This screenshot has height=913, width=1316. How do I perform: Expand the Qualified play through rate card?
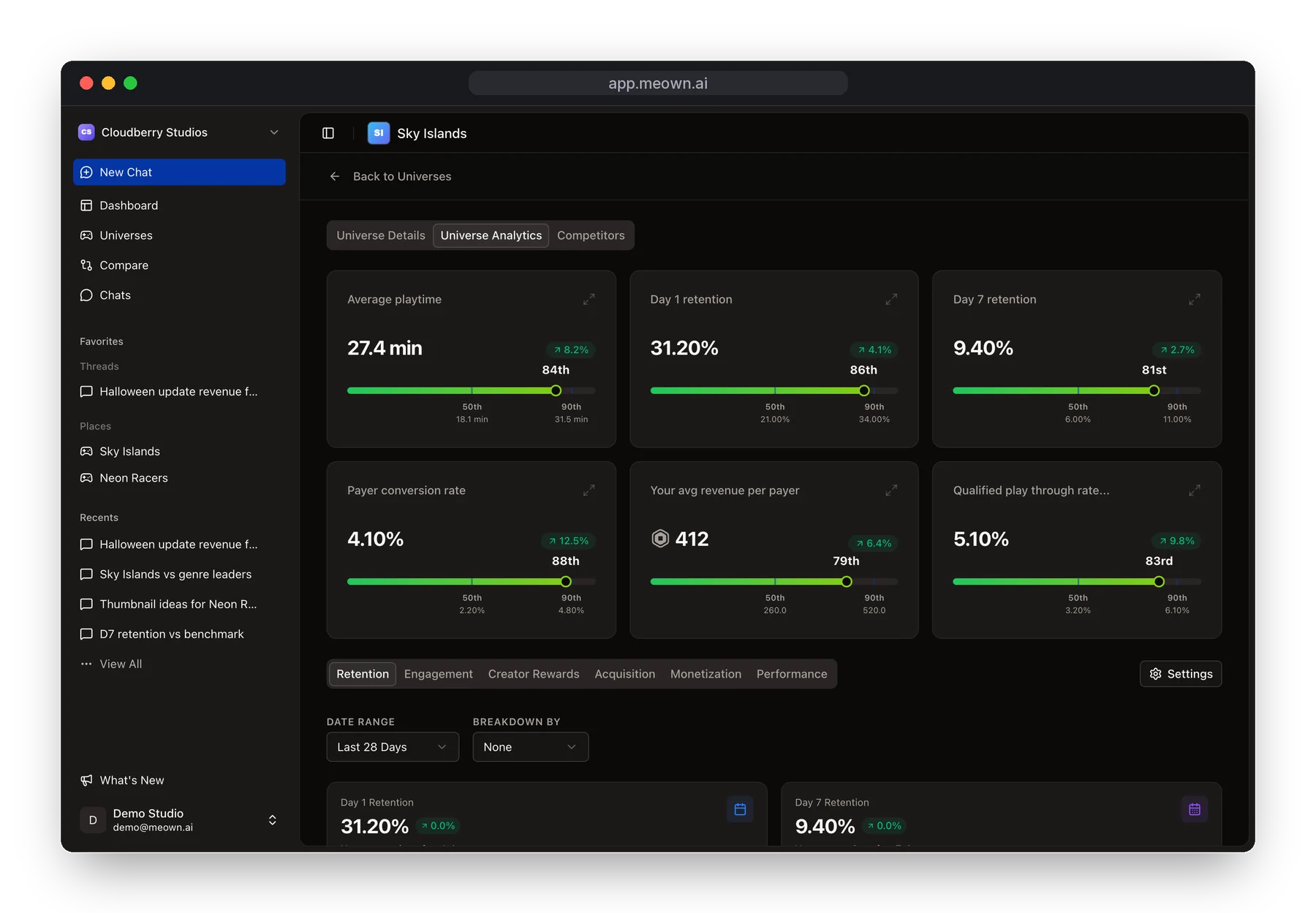[x=1195, y=490]
